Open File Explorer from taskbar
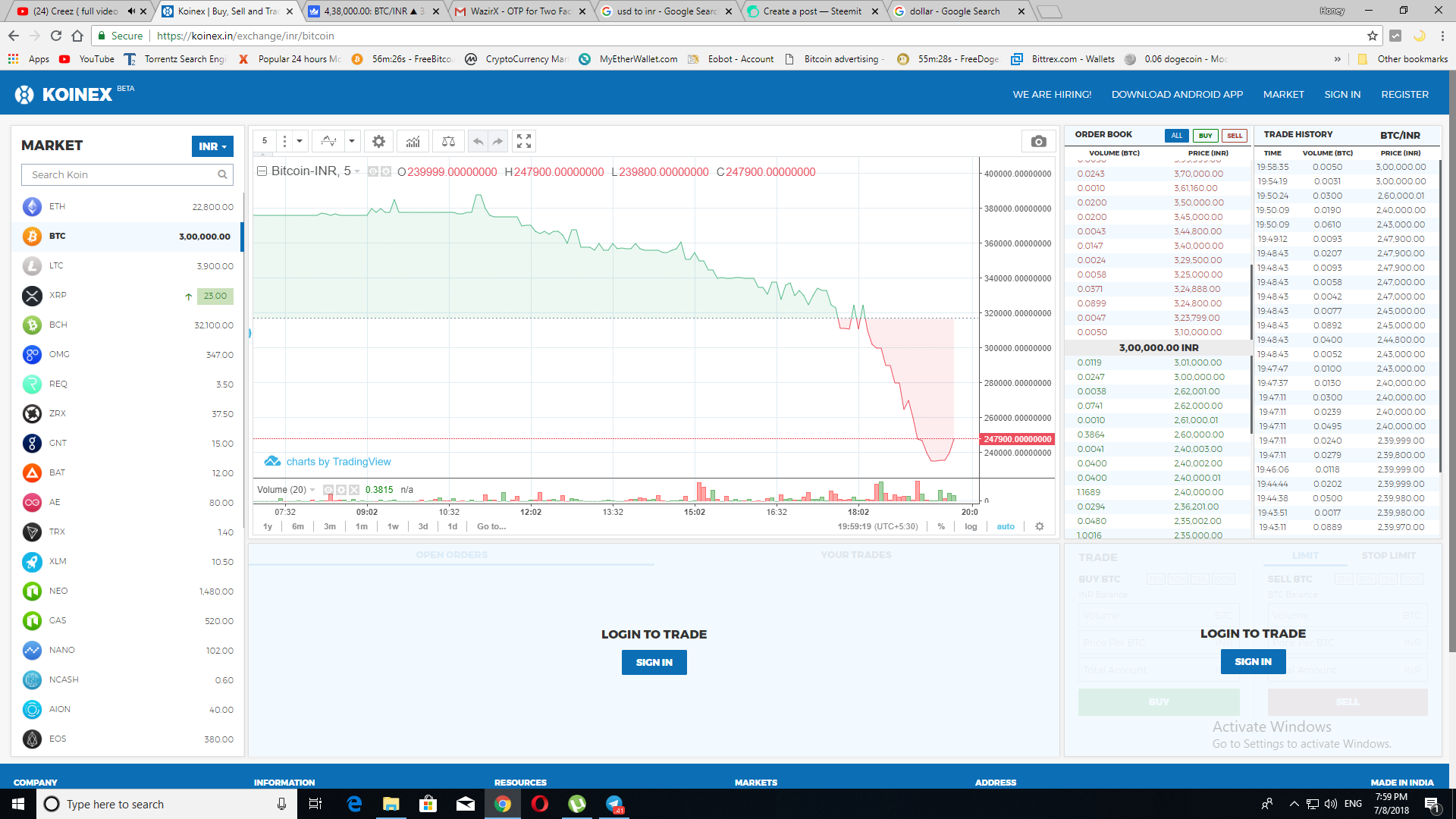The width and height of the screenshot is (1456, 819). [391, 804]
